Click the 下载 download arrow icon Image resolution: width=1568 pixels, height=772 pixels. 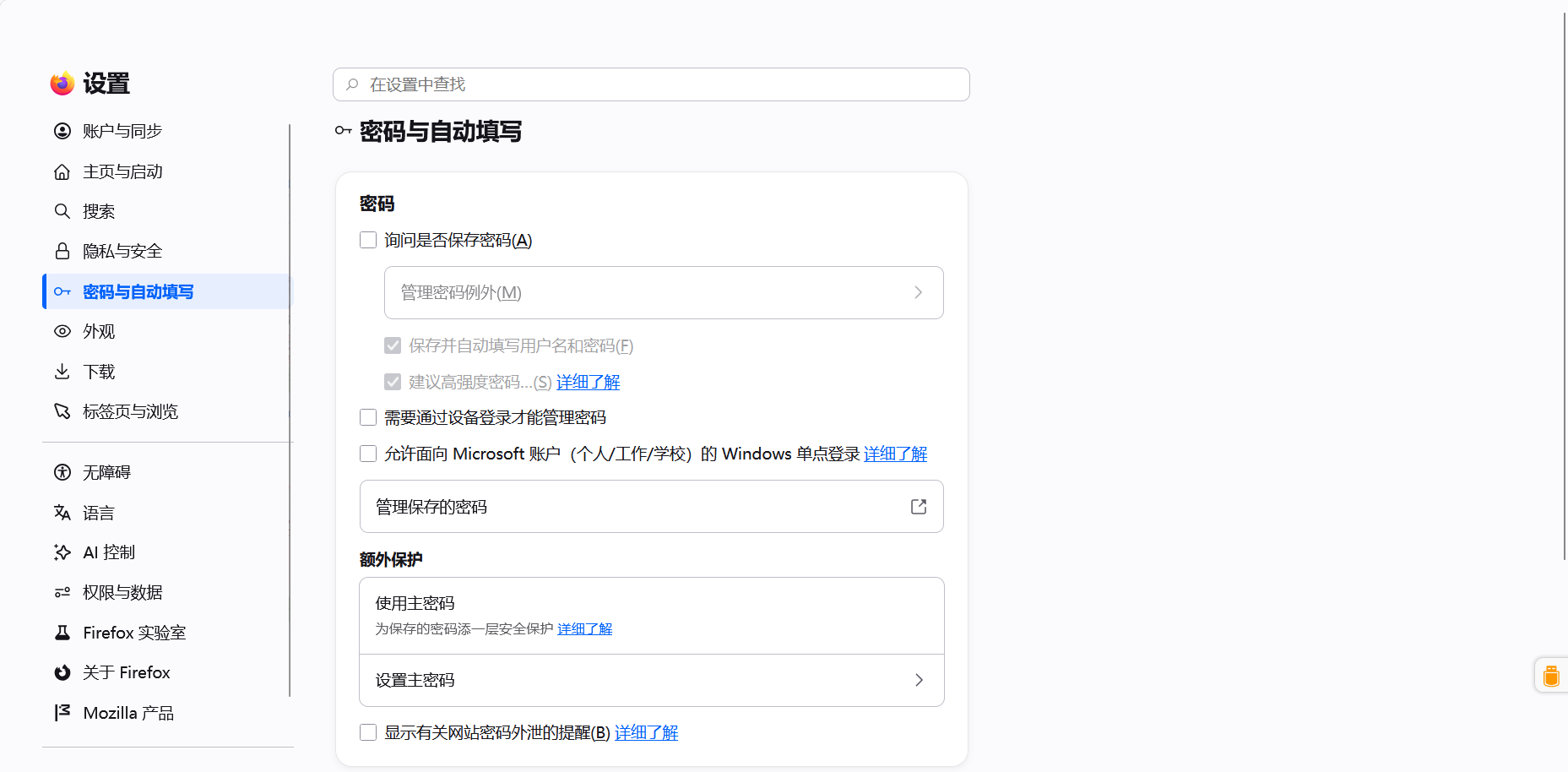click(x=62, y=372)
